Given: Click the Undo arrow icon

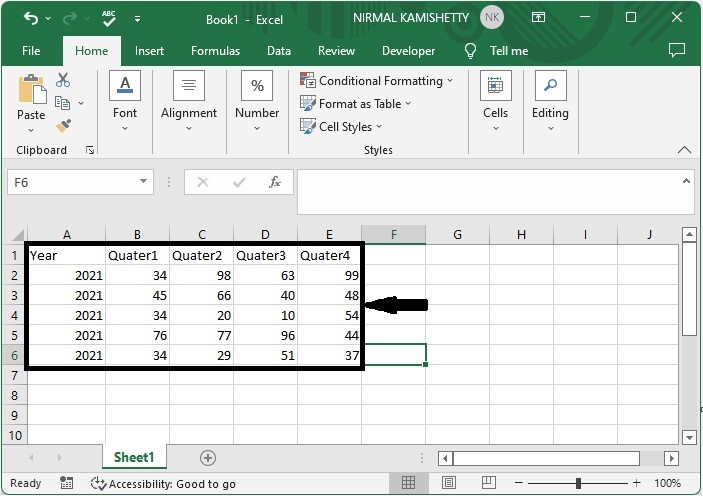Looking at the screenshot, I should 30,18.
